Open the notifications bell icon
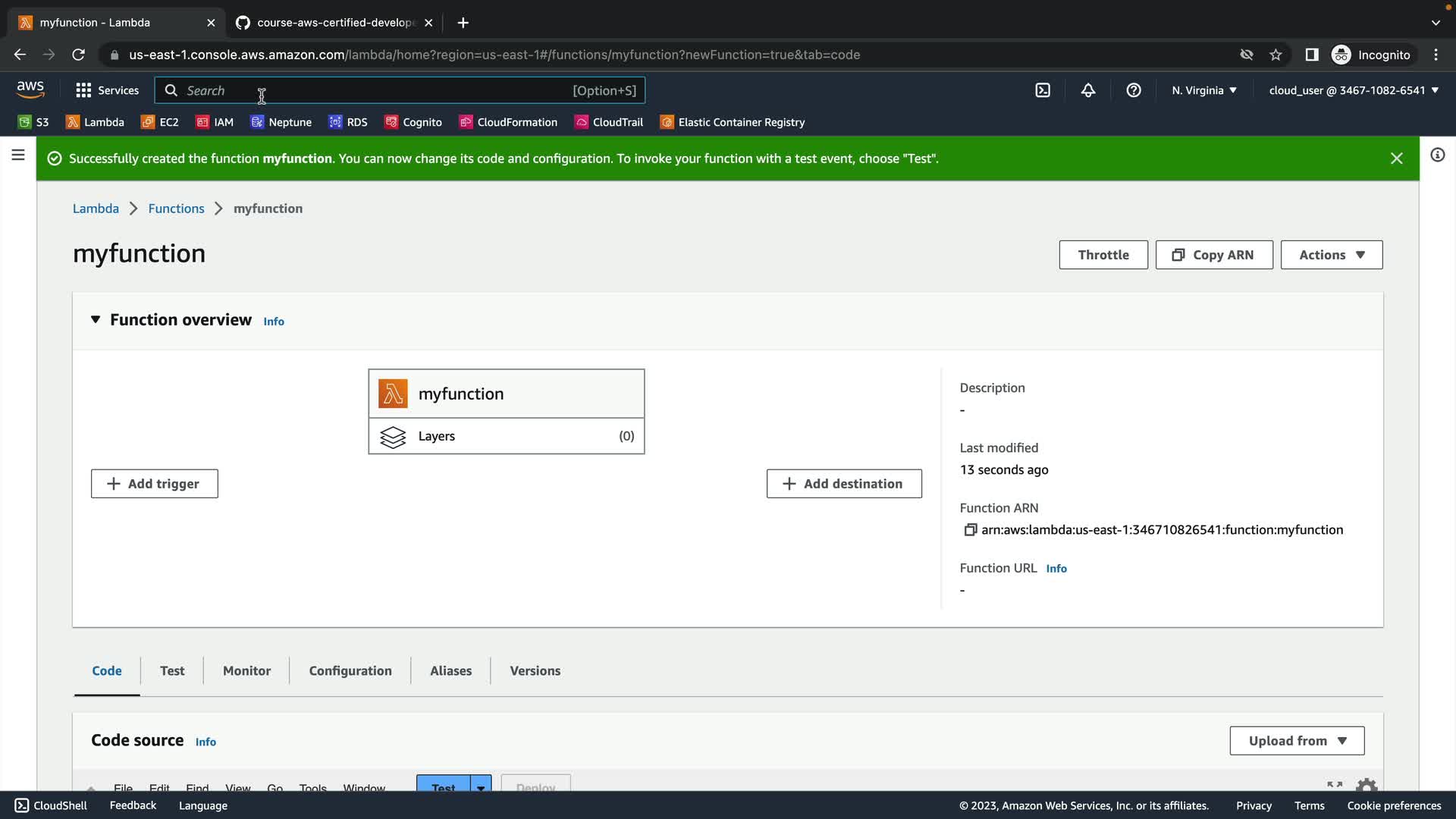 tap(1088, 90)
